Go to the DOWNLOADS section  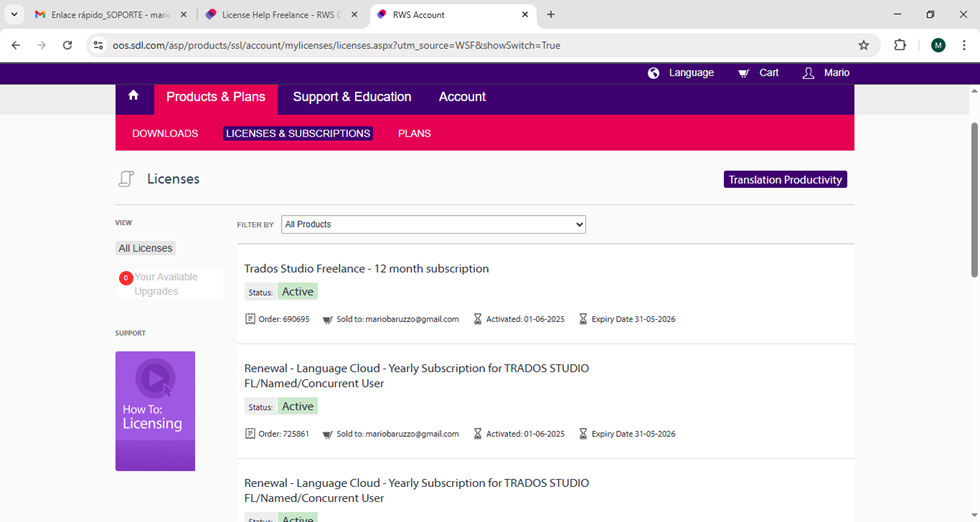pos(165,133)
